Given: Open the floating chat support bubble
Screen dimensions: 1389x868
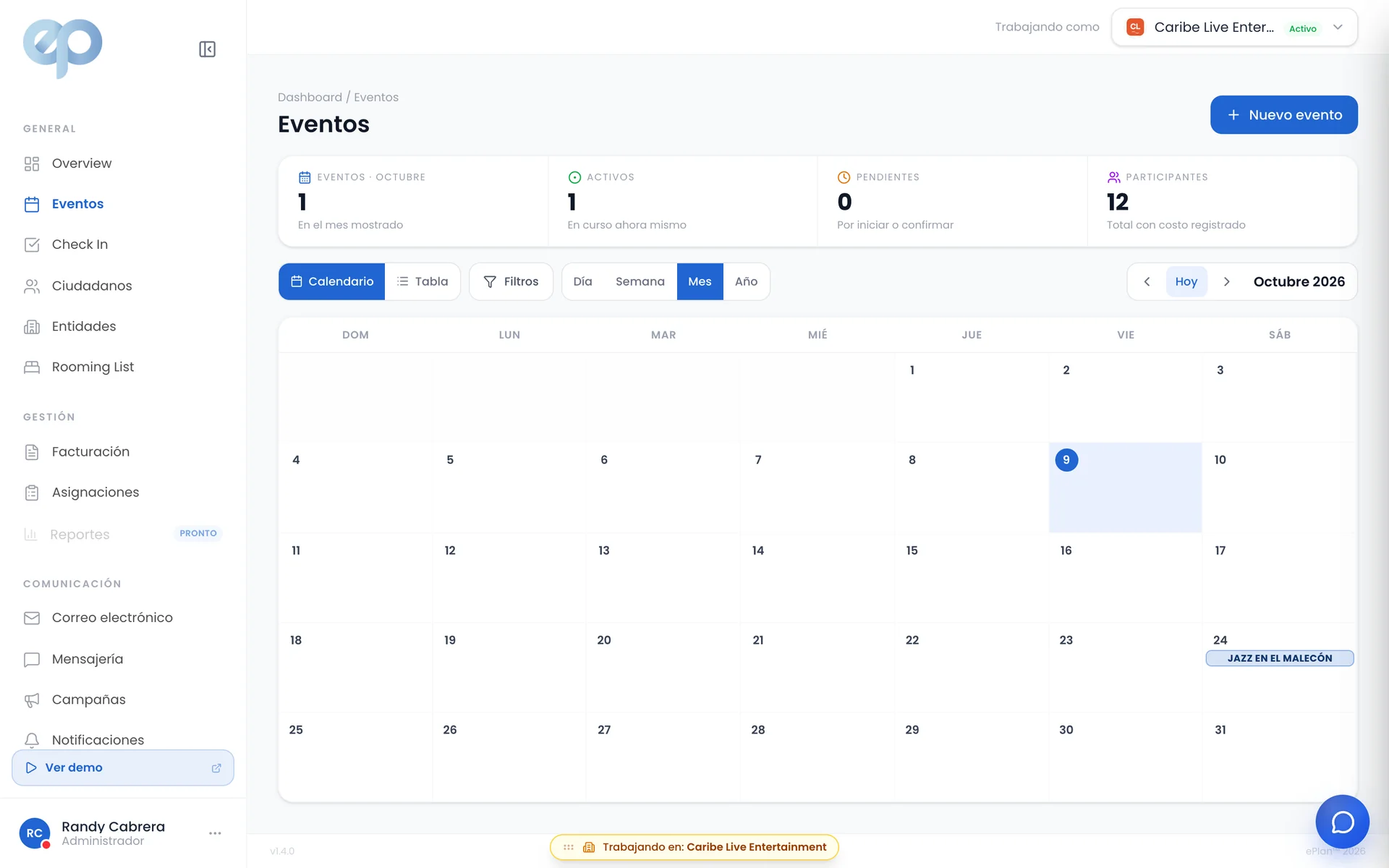Looking at the screenshot, I should point(1343,822).
